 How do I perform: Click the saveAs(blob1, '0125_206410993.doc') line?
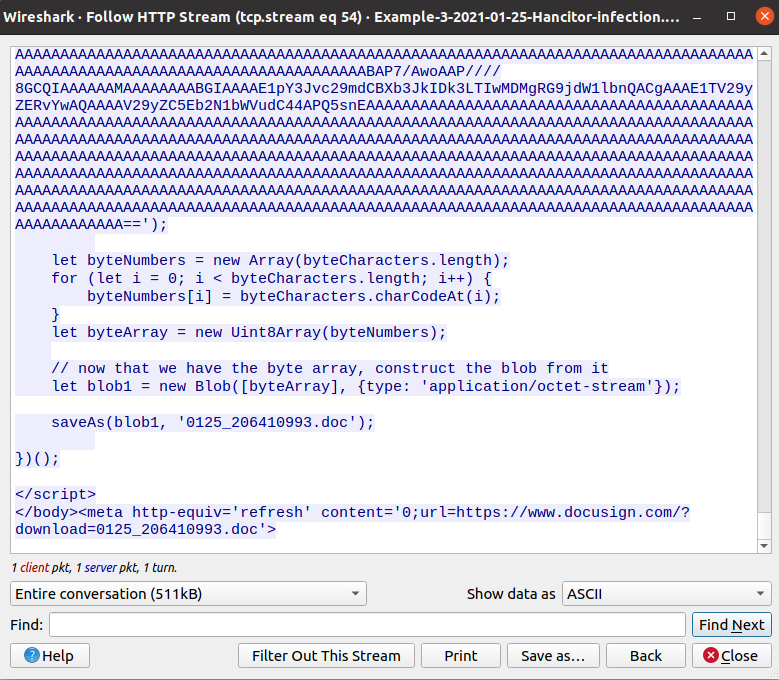pyautogui.click(x=213, y=422)
